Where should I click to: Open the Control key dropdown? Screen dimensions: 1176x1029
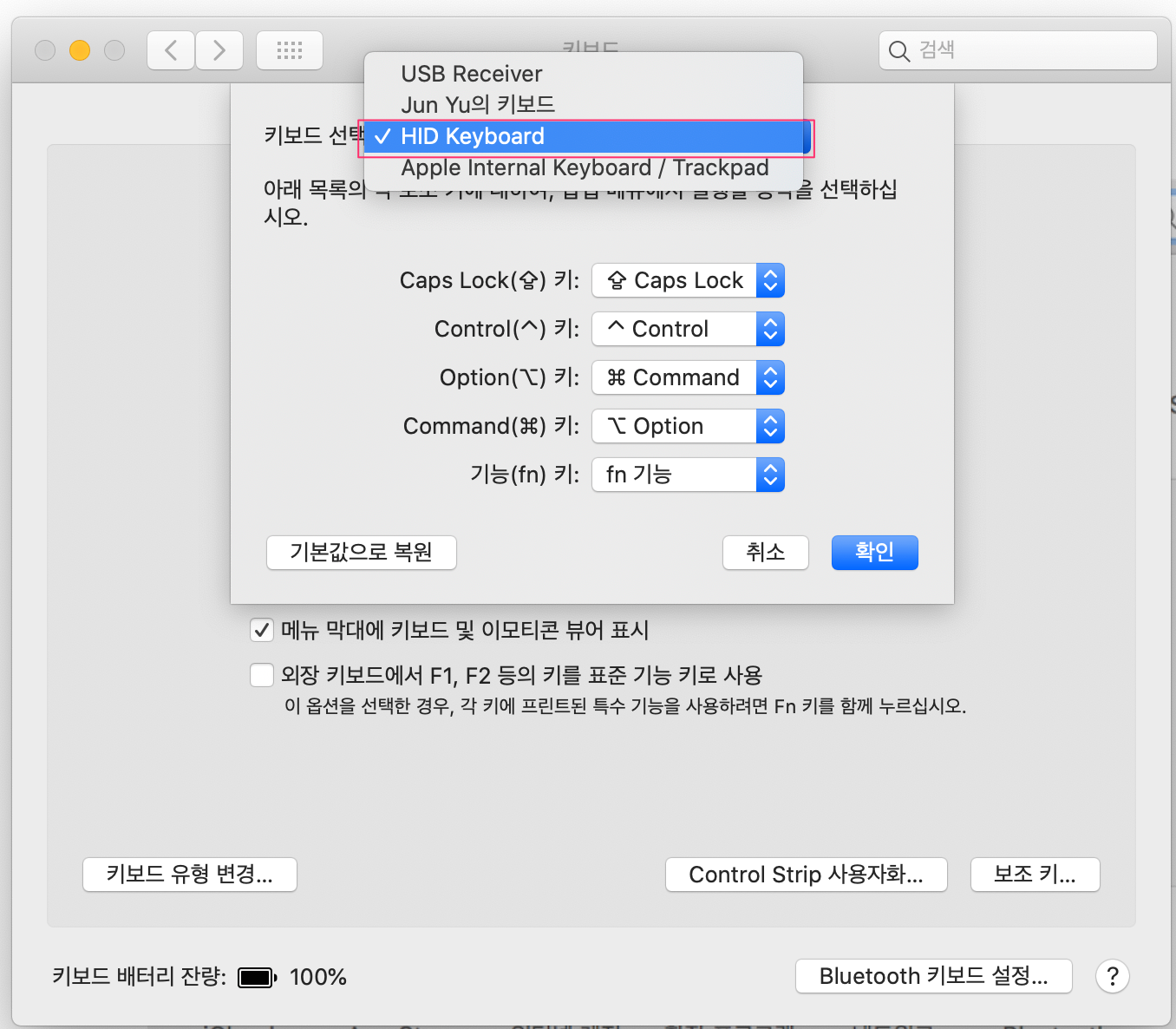[x=688, y=329]
